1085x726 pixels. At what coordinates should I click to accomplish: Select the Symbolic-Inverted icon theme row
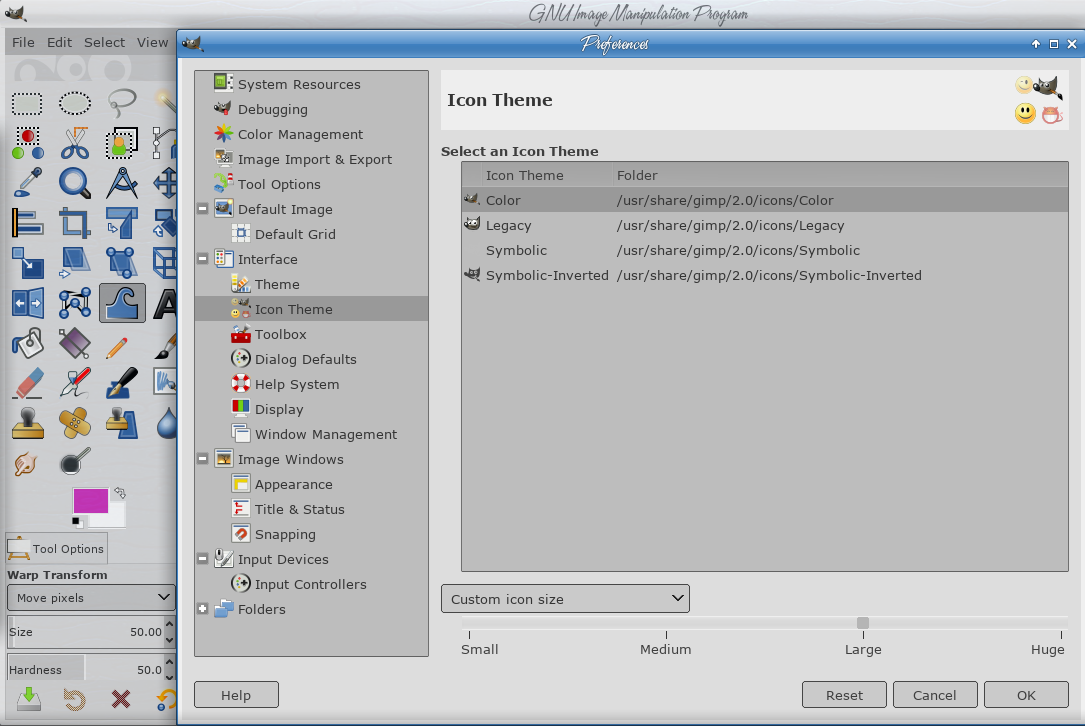(x=765, y=275)
